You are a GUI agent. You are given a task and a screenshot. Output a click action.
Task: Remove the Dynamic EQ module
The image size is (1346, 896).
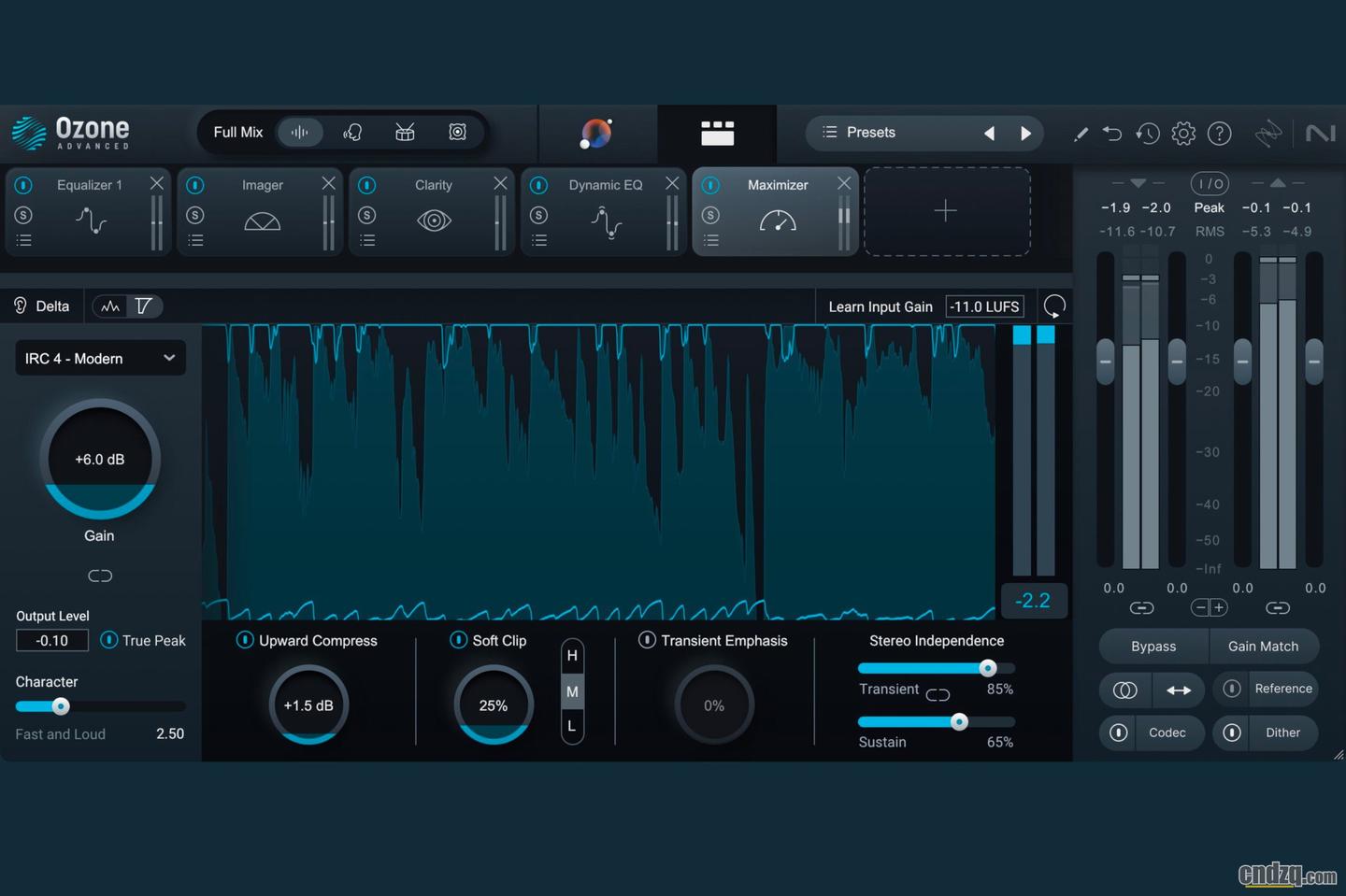click(x=672, y=183)
